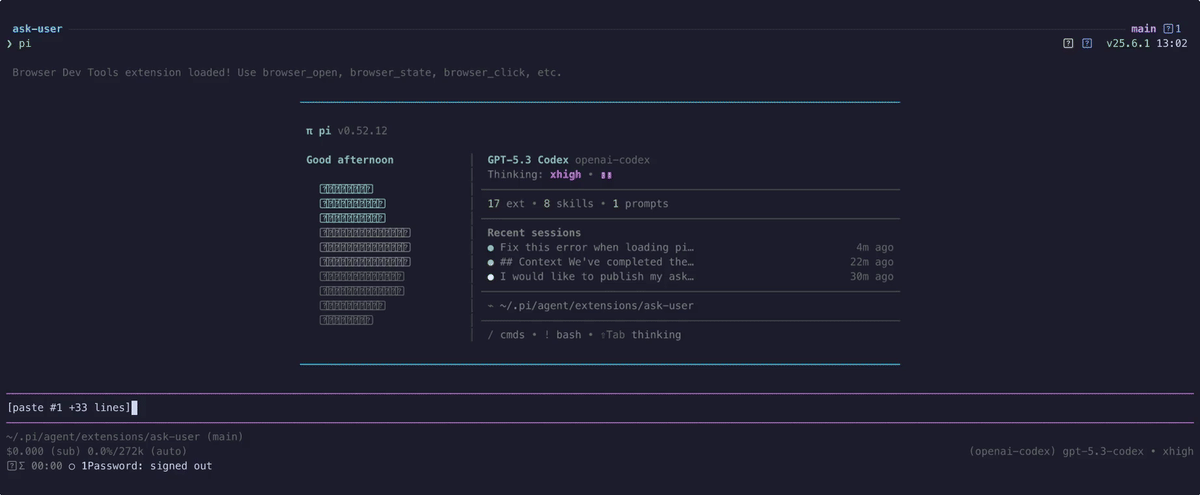This screenshot has height=495, width=1200.
Task: Click the 'pi' command at the shell prompt
Action: pos(25,44)
